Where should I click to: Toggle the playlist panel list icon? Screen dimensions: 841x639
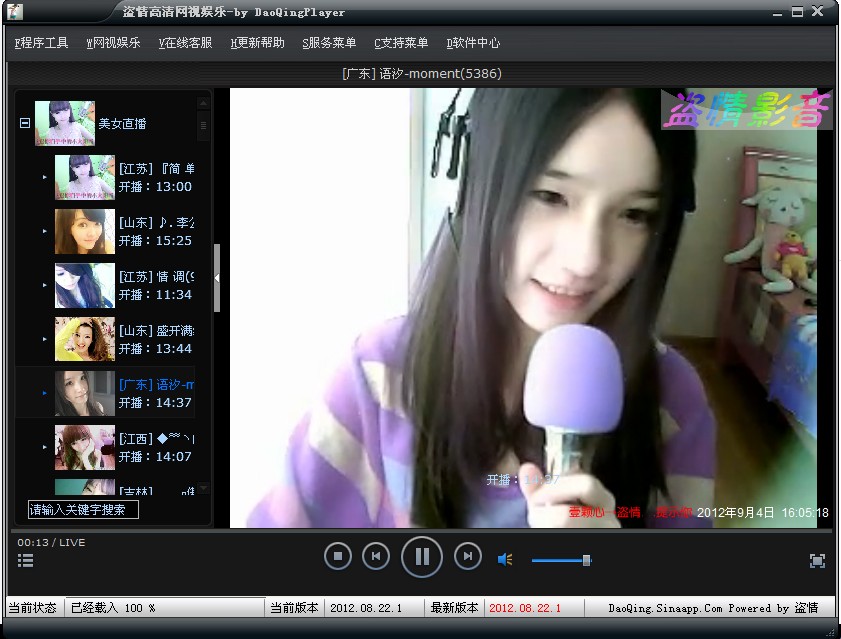click(x=26, y=561)
